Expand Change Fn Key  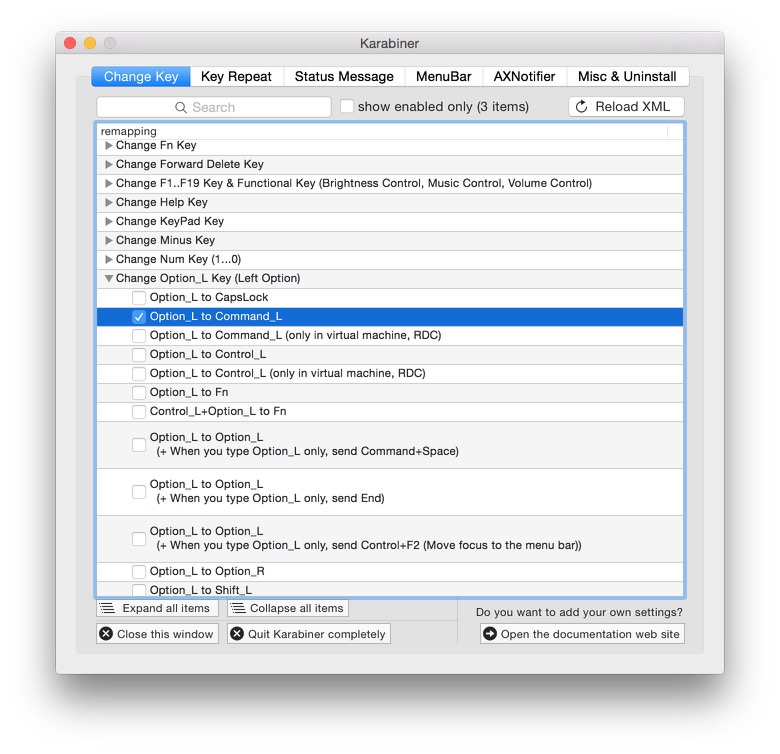108,146
